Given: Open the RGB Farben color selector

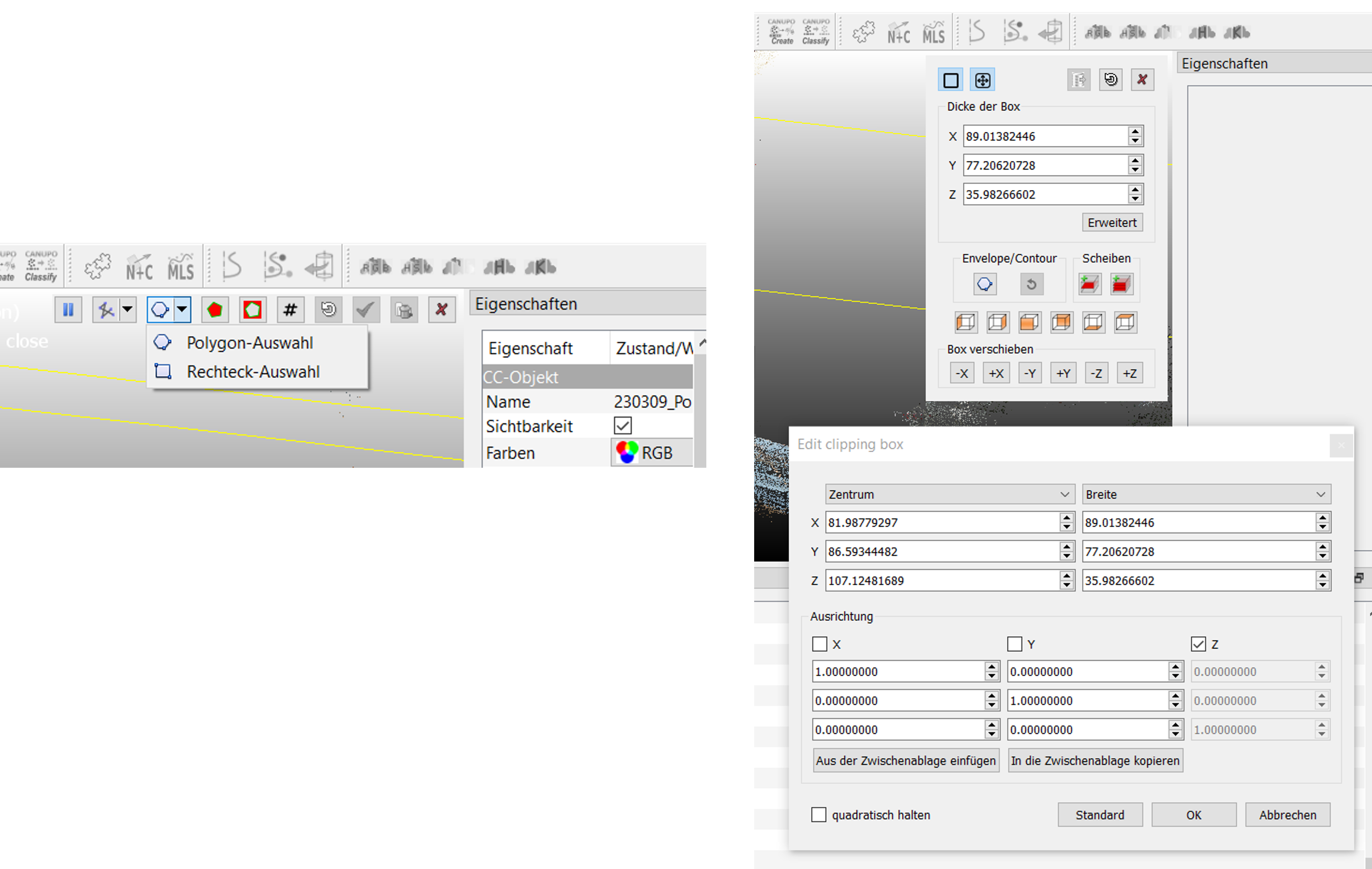Looking at the screenshot, I should [x=652, y=453].
